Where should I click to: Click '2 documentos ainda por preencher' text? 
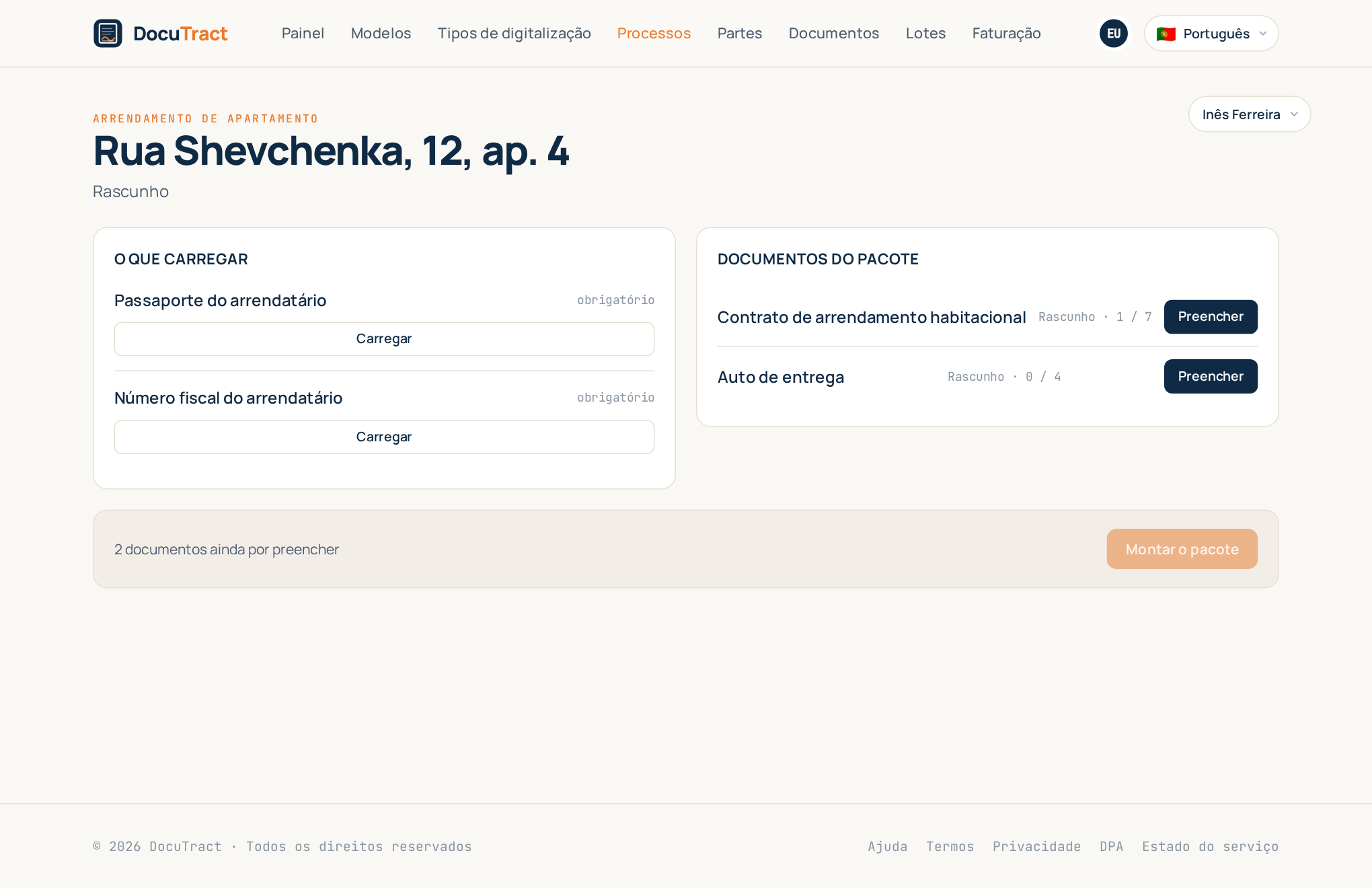(226, 550)
